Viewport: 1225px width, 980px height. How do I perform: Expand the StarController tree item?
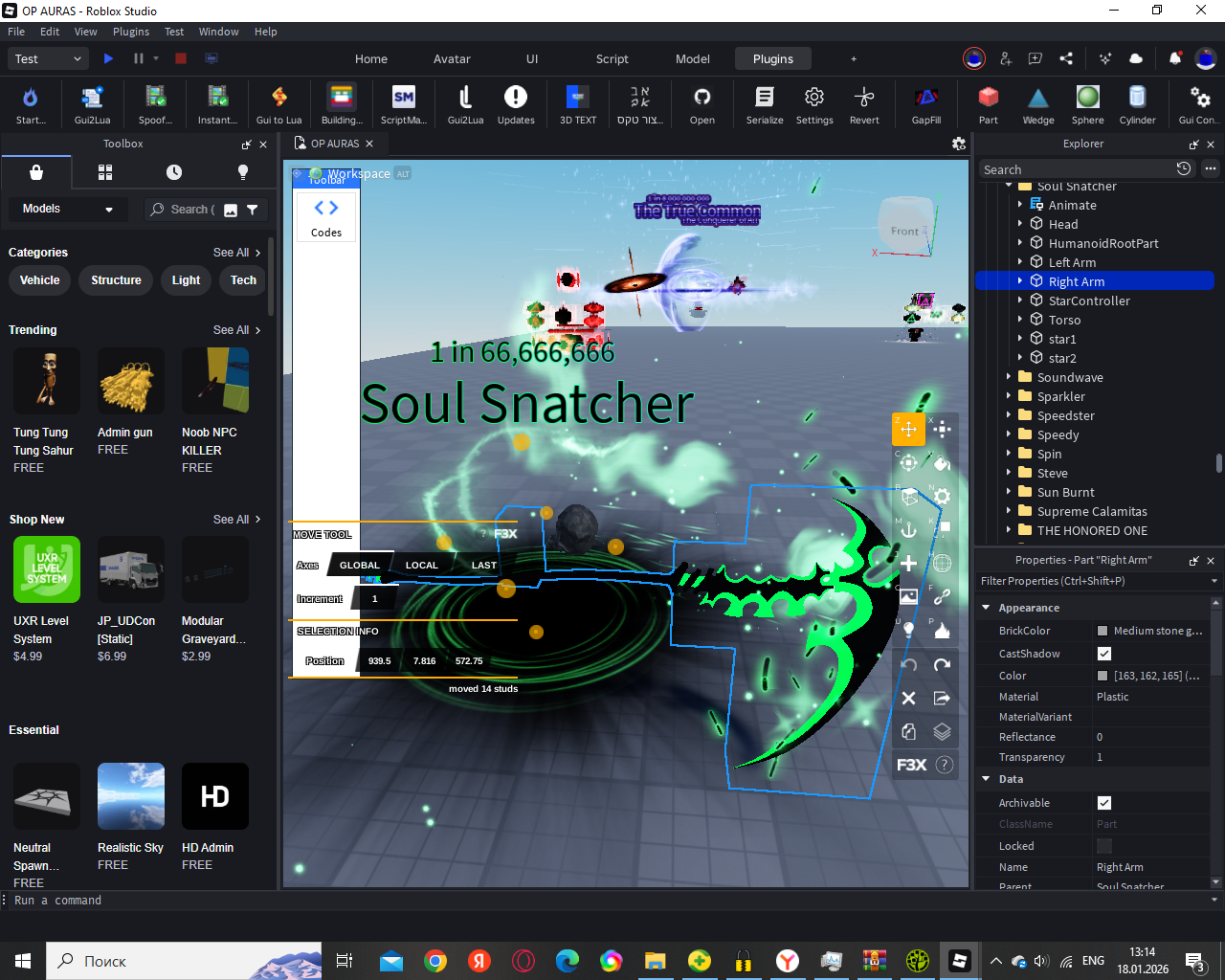tap(1020, 301)
